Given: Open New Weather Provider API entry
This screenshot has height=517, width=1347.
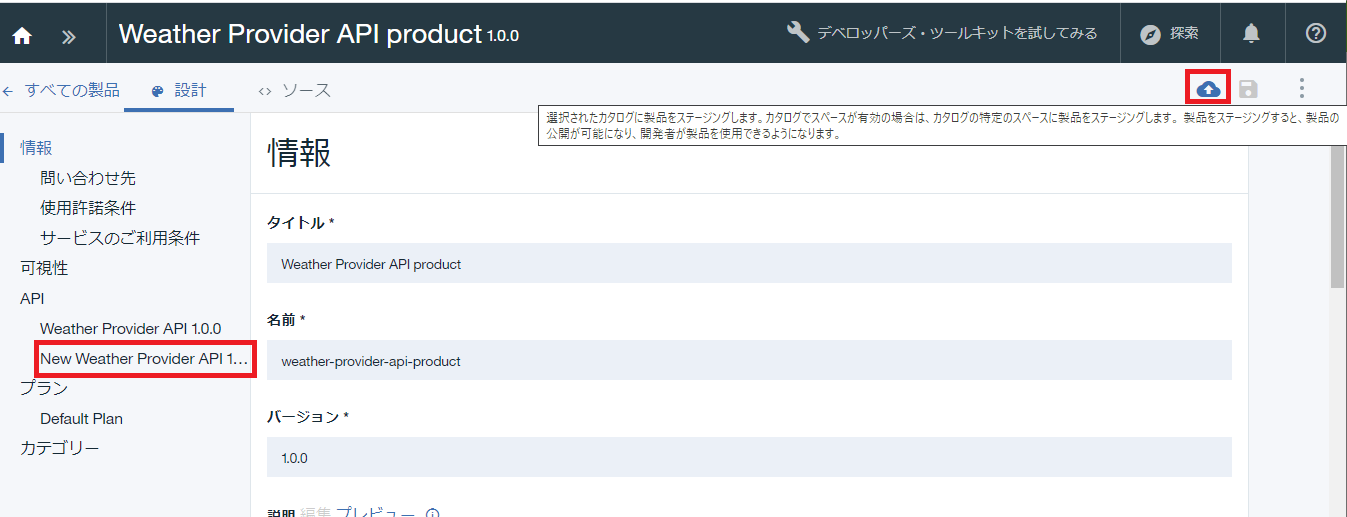Looking at the screenshot, I should tap(144, 358).
